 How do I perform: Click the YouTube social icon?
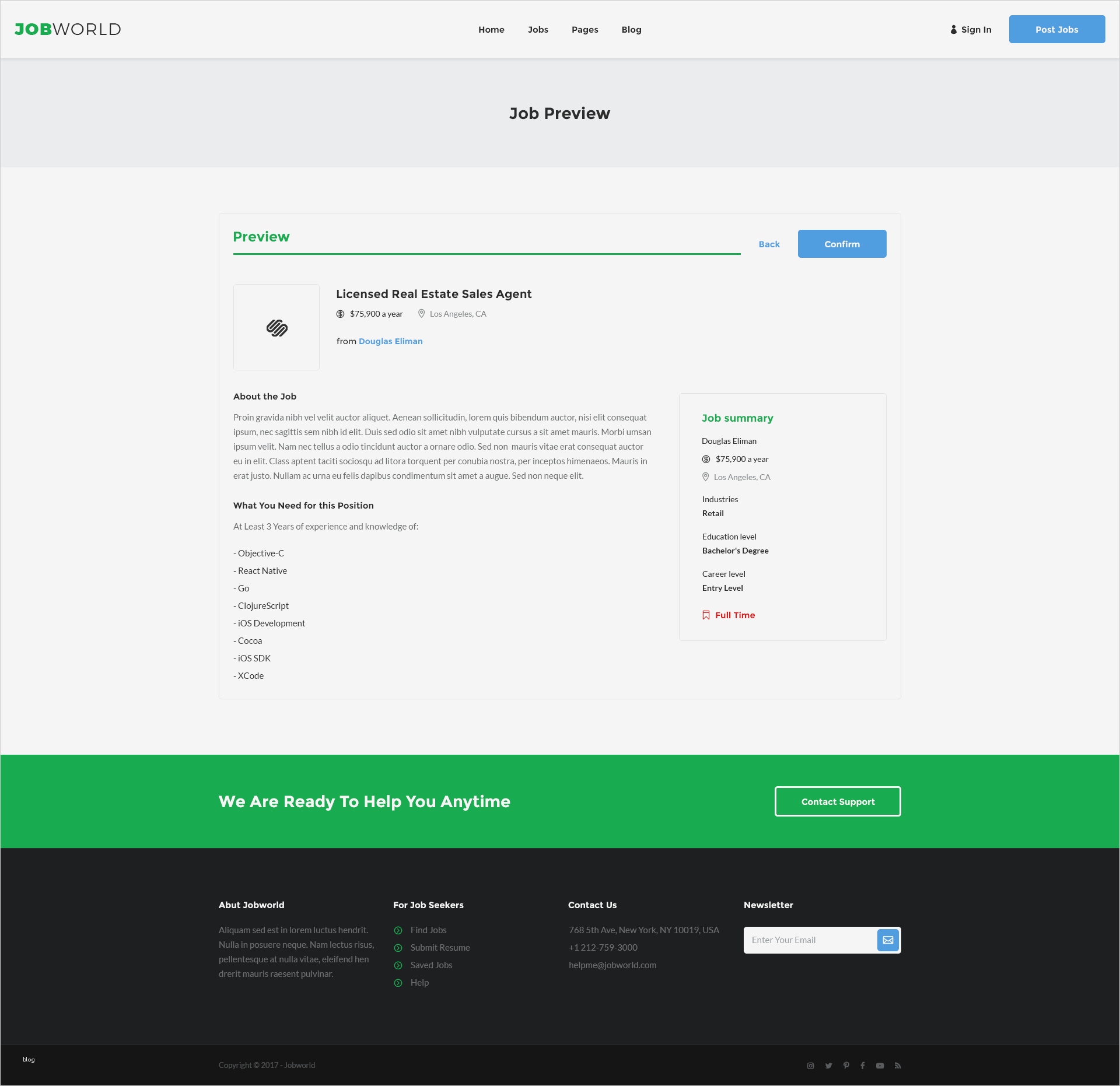pyautogui.click(x=880, y=1066)
